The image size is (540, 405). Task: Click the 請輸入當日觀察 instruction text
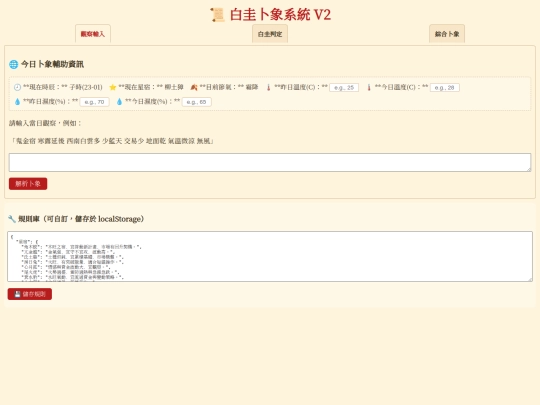(45, 123)
